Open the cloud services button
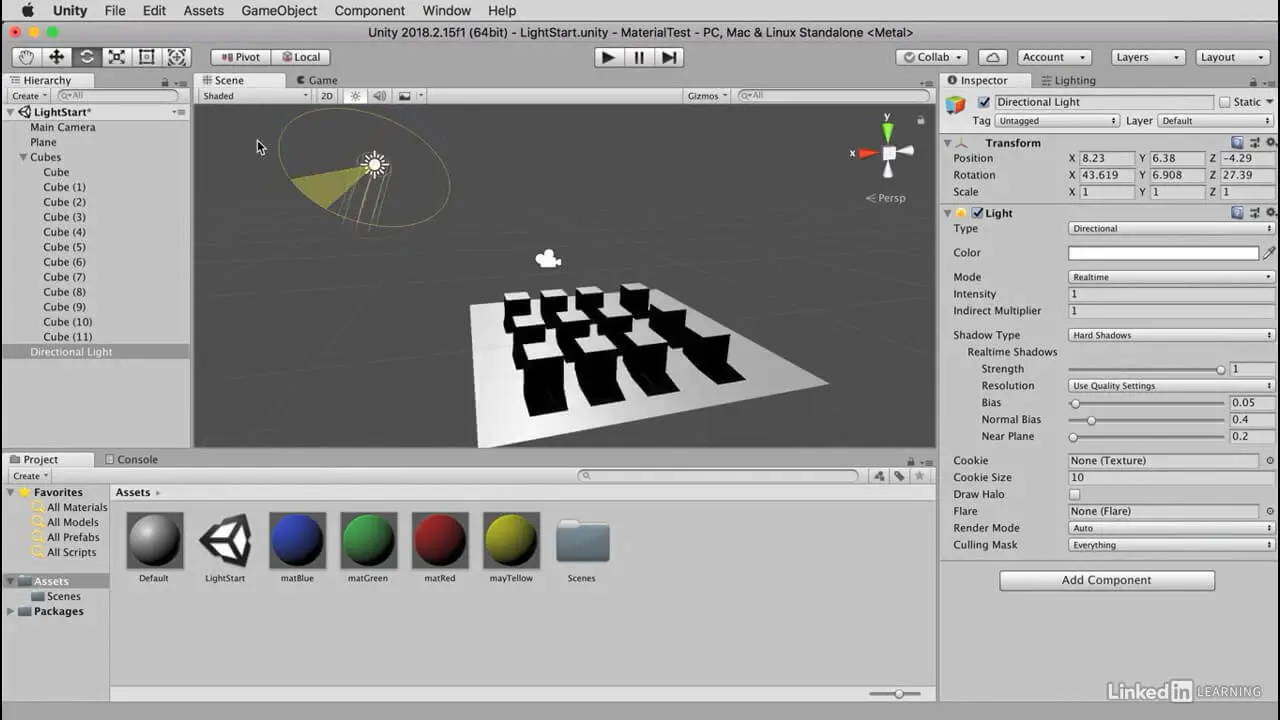The width and height of the screenshot is (1280, 720). [x=992, y=57]
